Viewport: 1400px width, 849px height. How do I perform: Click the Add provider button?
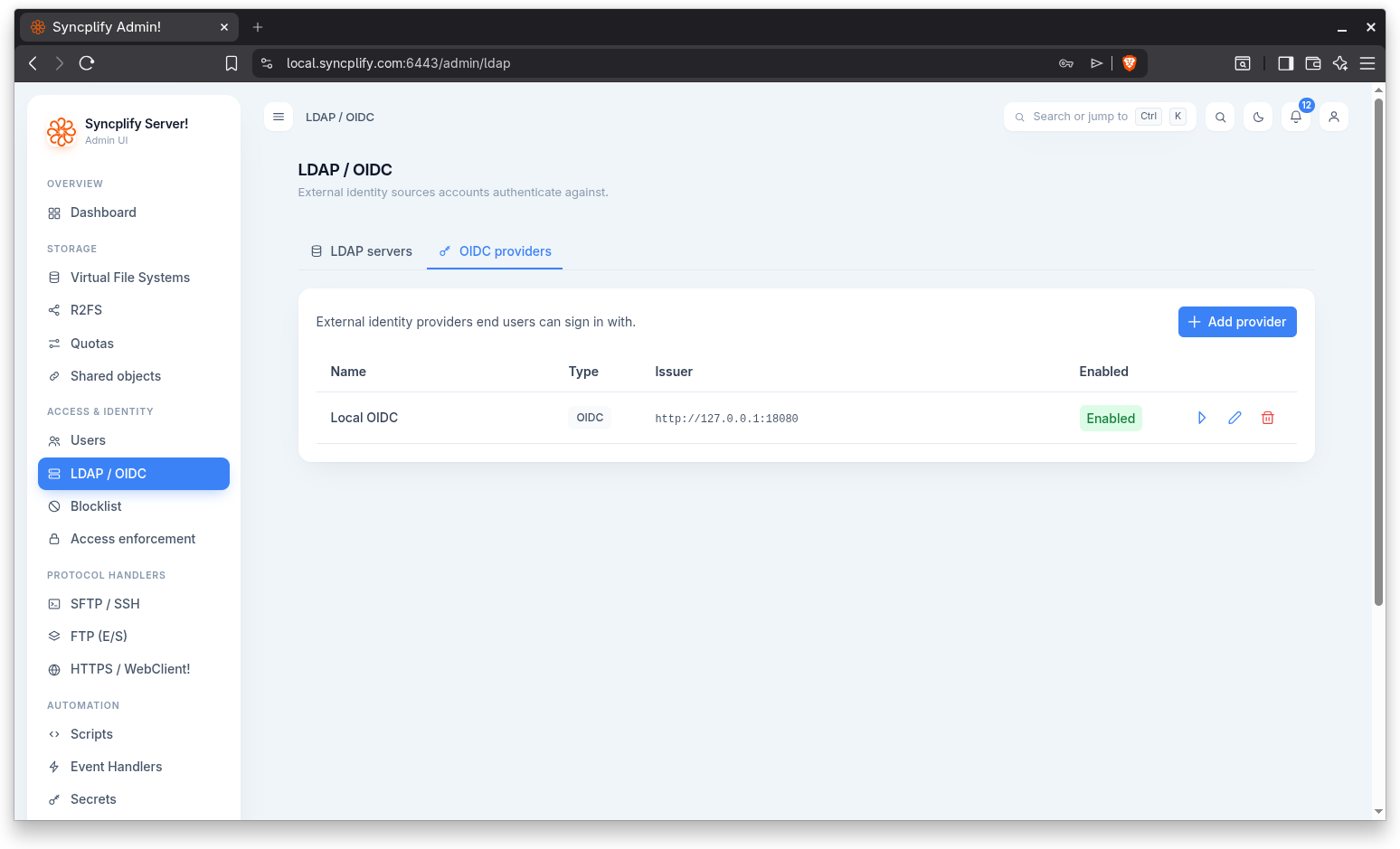point(1237,322)
